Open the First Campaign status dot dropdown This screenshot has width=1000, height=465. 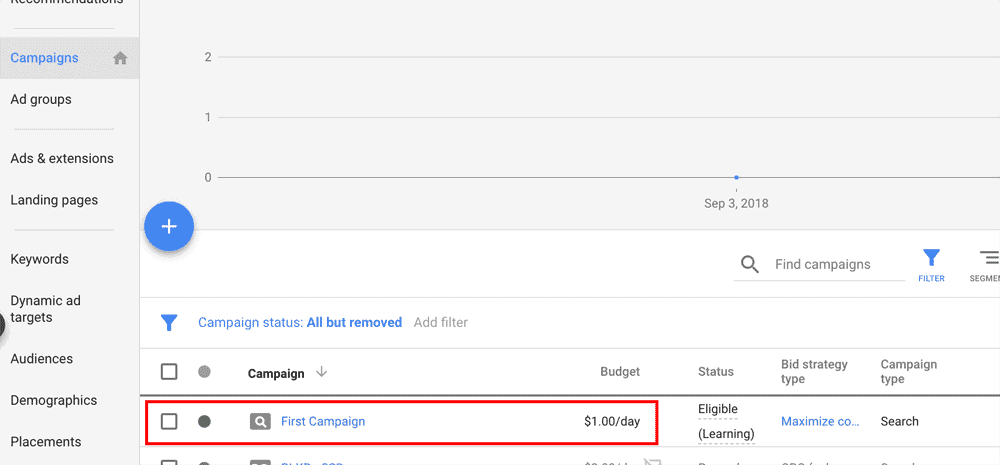pyautogui.click(x=204, y=422)
